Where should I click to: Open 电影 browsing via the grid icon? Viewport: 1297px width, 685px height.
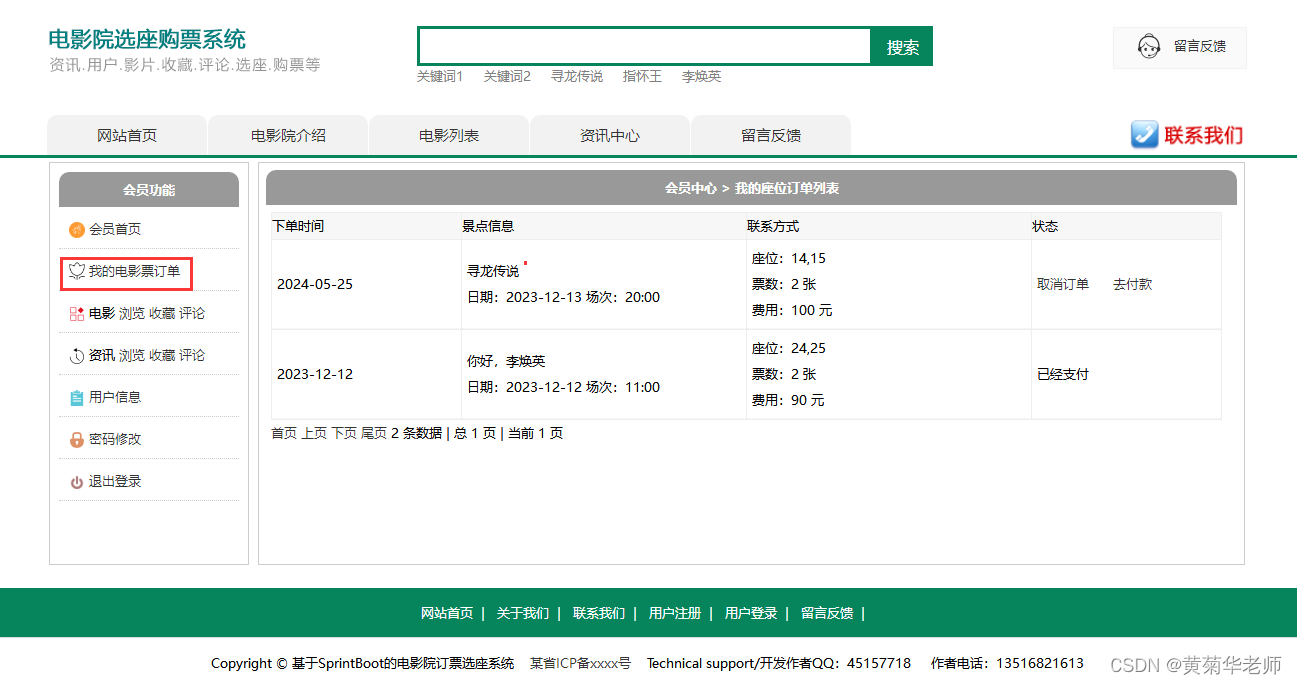[x=76, y=312]
